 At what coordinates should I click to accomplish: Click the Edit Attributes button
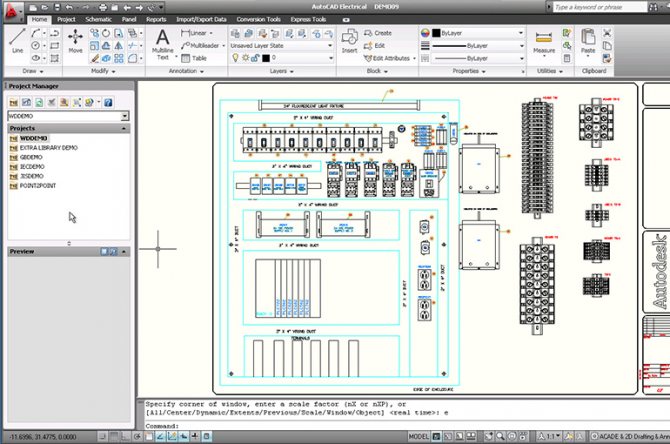tap(389, 58)
